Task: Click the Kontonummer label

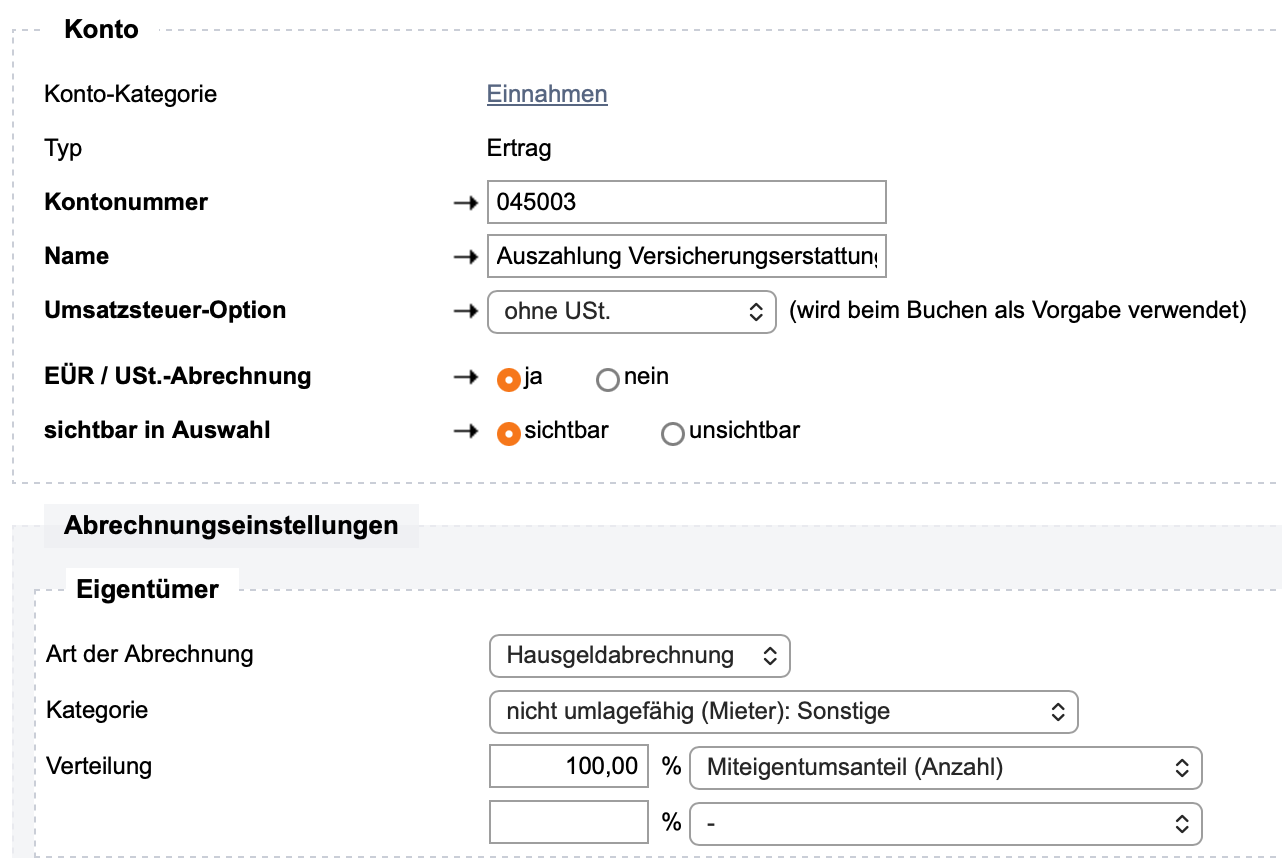Action: coord(126,202)
